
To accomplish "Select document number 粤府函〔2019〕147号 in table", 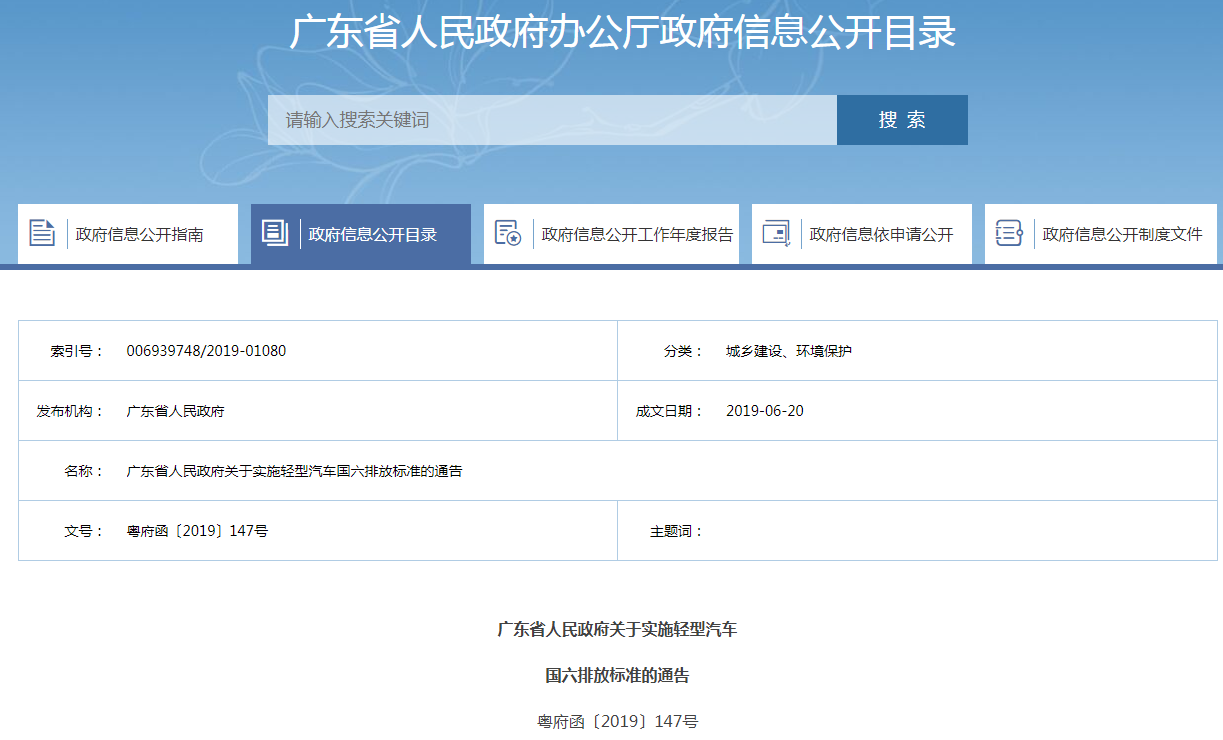I will tap(197, 531).
